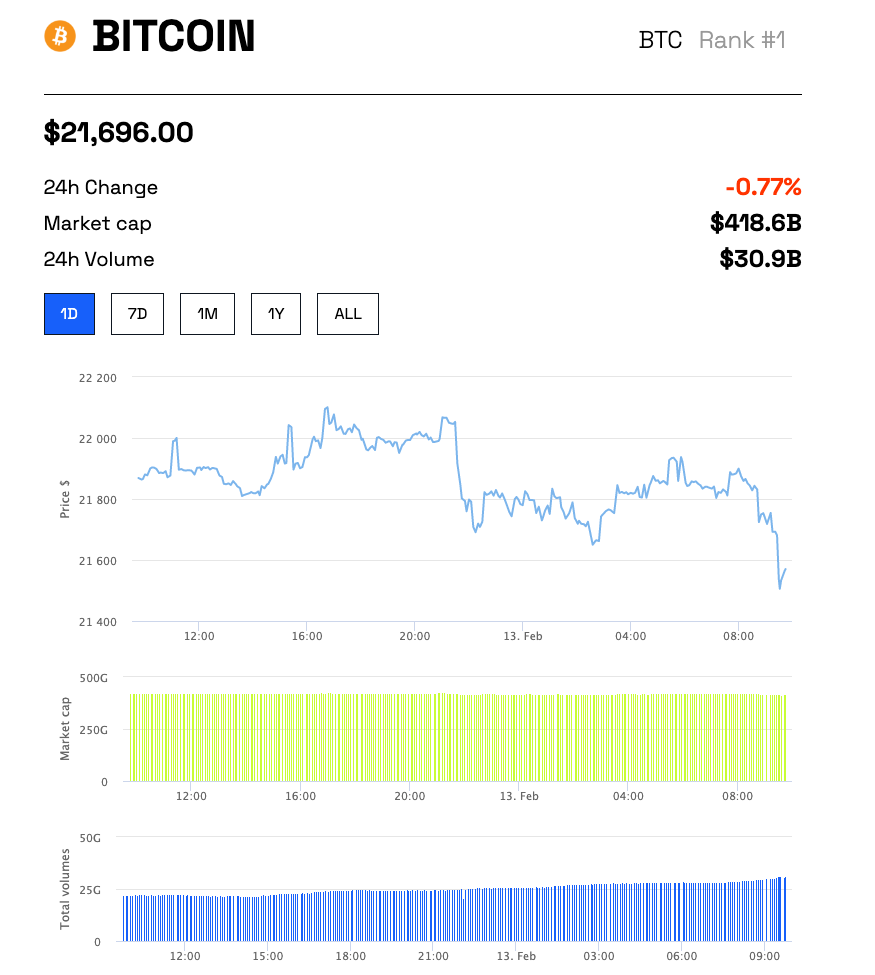
Task: Click the Price $ axis label
Action: coord(65,499)
